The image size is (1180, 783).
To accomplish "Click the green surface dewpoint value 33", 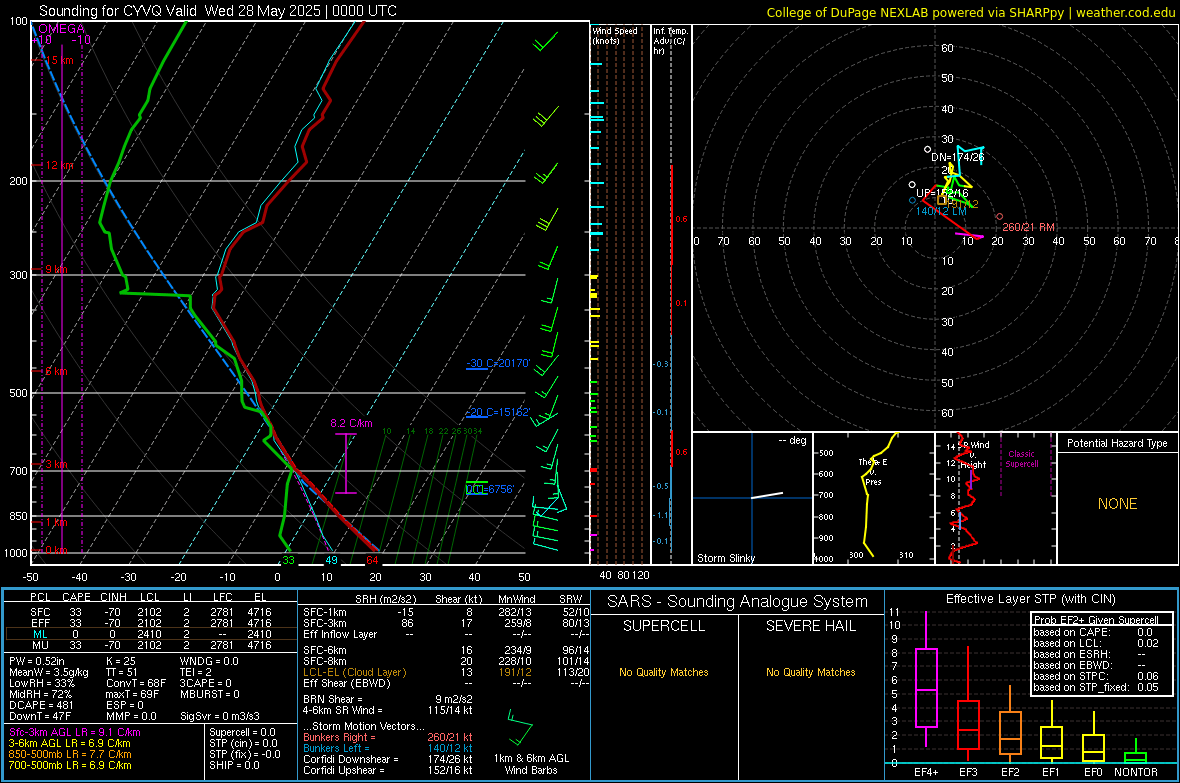I will 288,559.
